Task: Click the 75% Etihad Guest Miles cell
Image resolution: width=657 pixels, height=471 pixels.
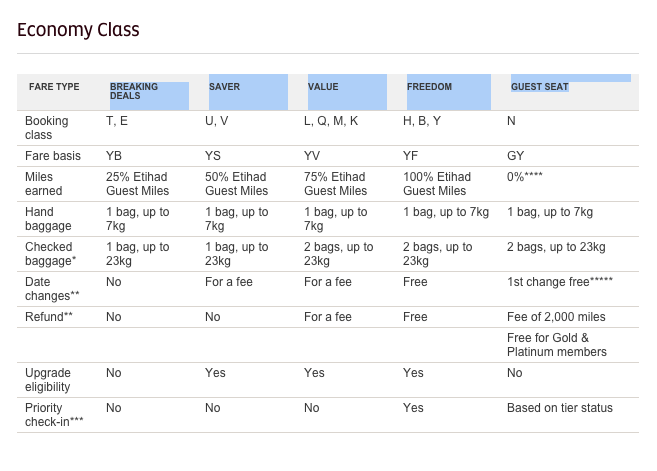Action: tap(336, 183)
